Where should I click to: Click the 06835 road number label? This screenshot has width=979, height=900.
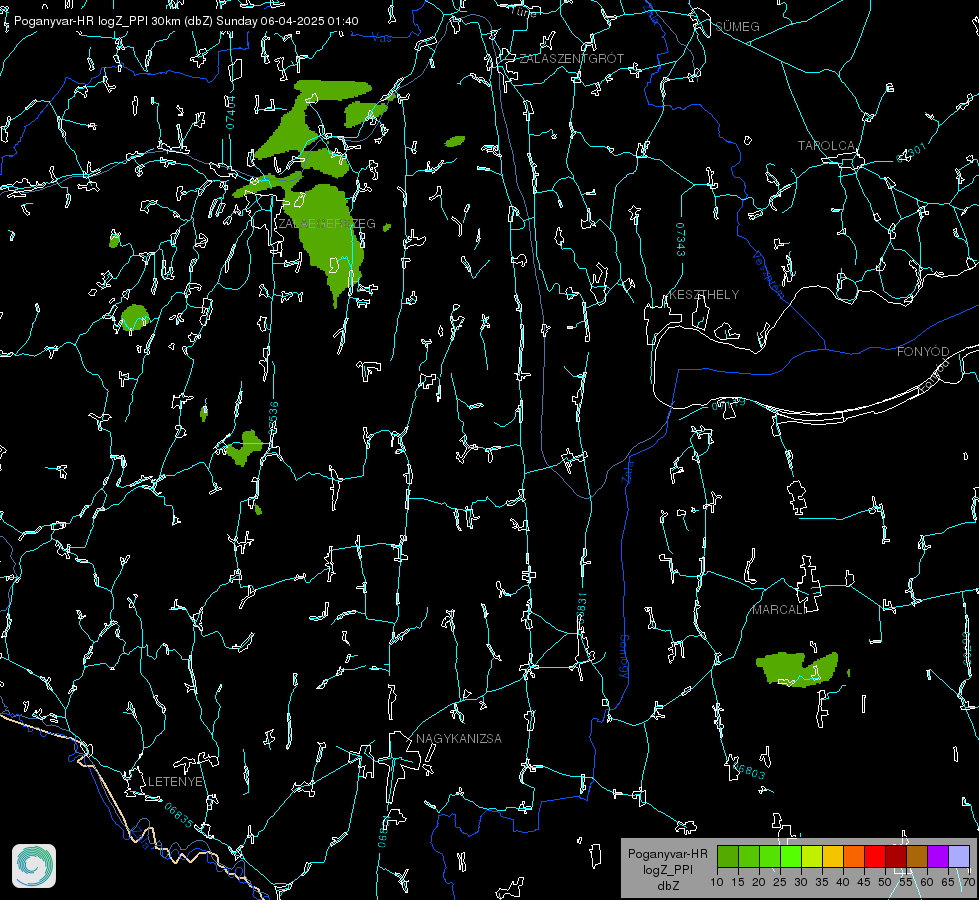[x=179, y=816]
